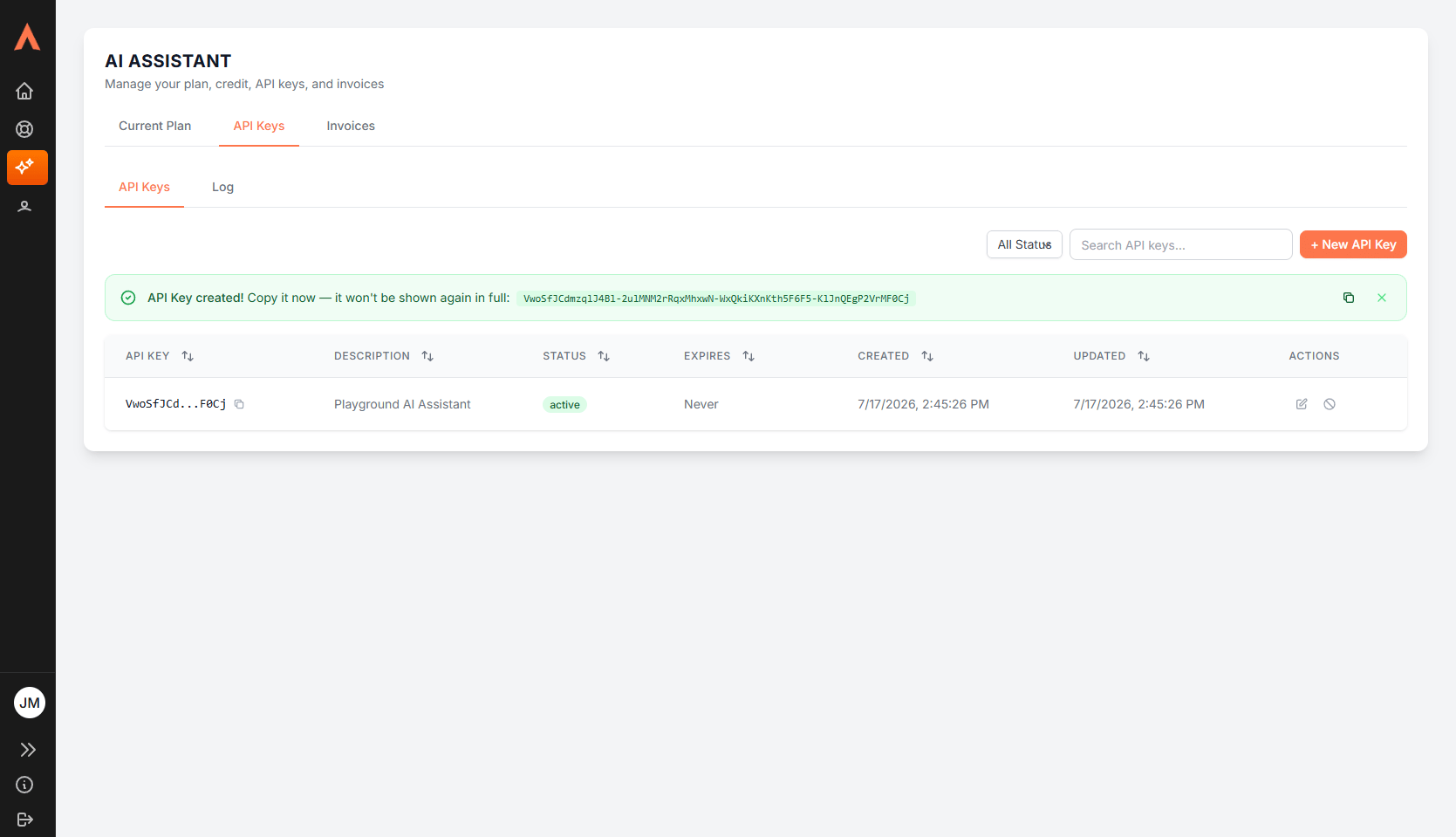Open the Log sub-tab
Viewport: 1456px width, 837px height.
[x=222, y=187]
